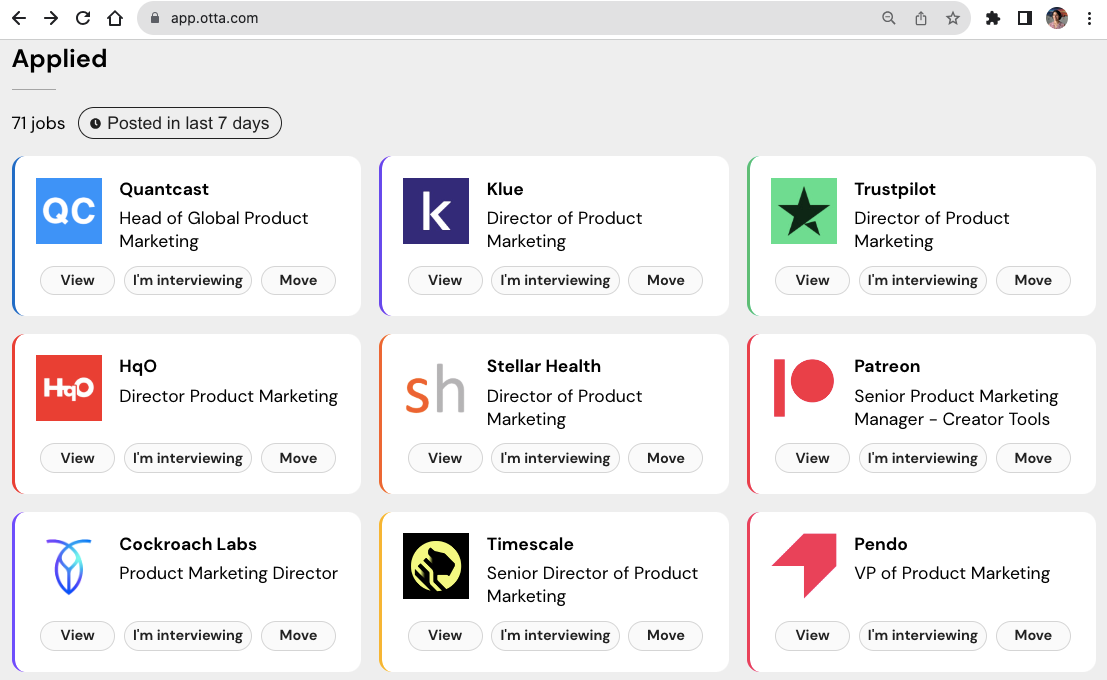Viewport: 1107px width, 680px height.
Task: Move the Cockroach Labs job
Action: click(x=298, y=636)
